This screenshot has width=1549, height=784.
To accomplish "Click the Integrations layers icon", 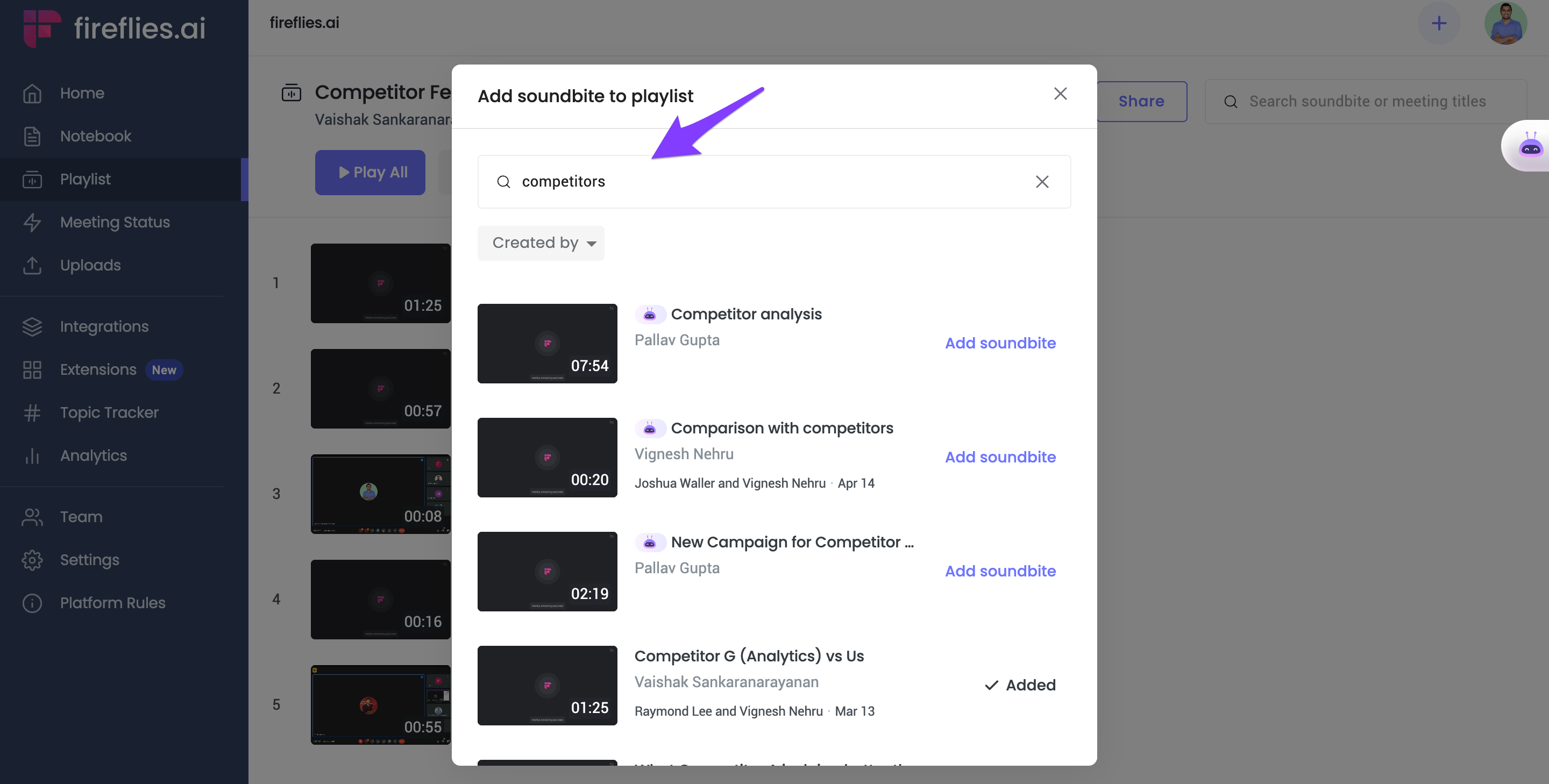I will click(x=32, y=326).
